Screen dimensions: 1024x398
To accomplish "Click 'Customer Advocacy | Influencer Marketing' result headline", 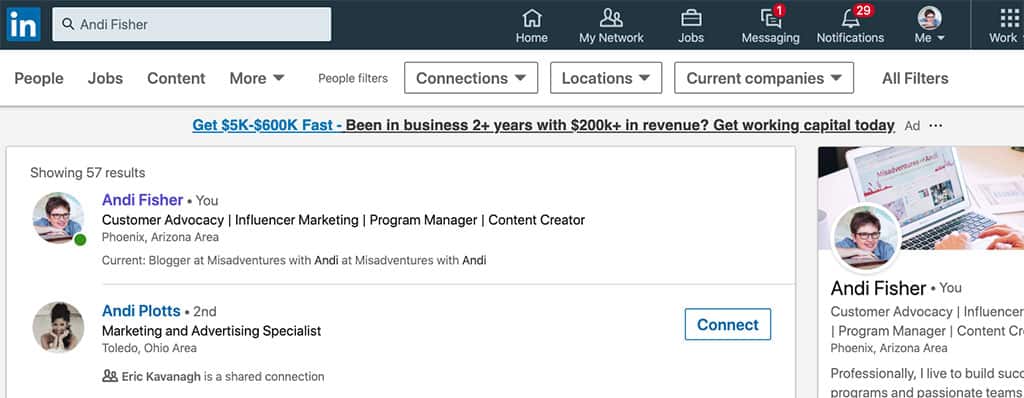I will 344,220.
